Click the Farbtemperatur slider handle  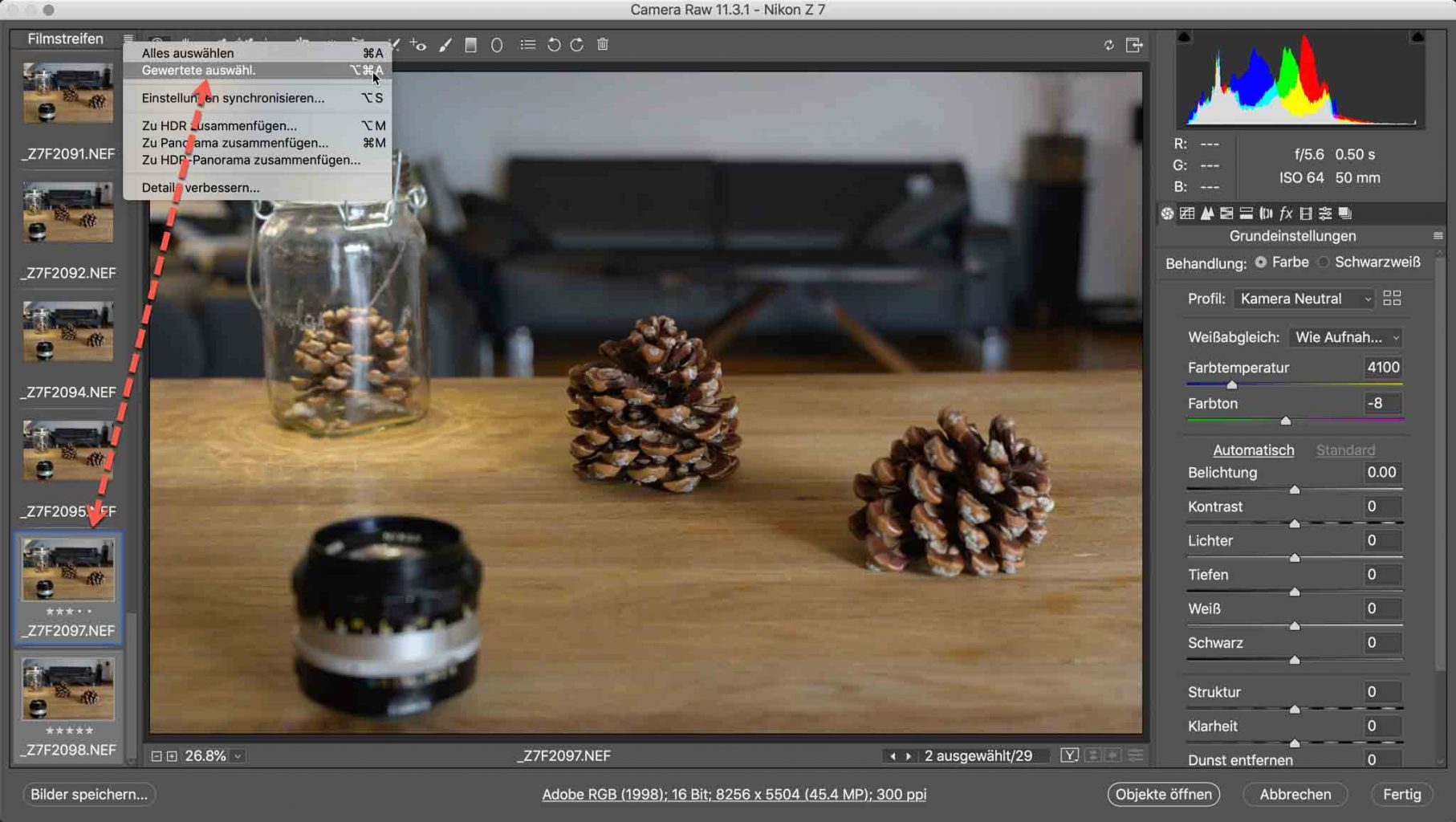point(1232,385)
